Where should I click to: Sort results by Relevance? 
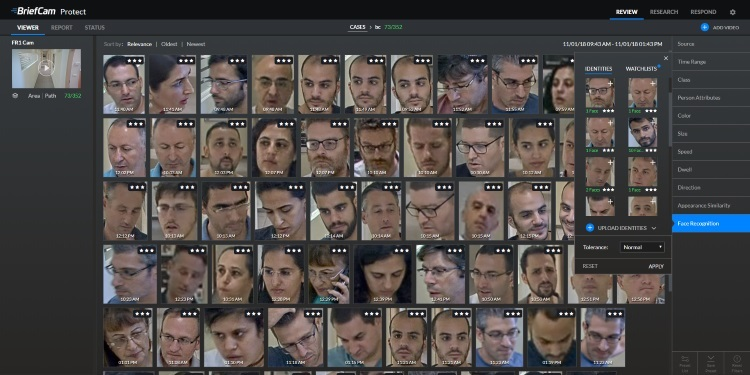(139, 44)
